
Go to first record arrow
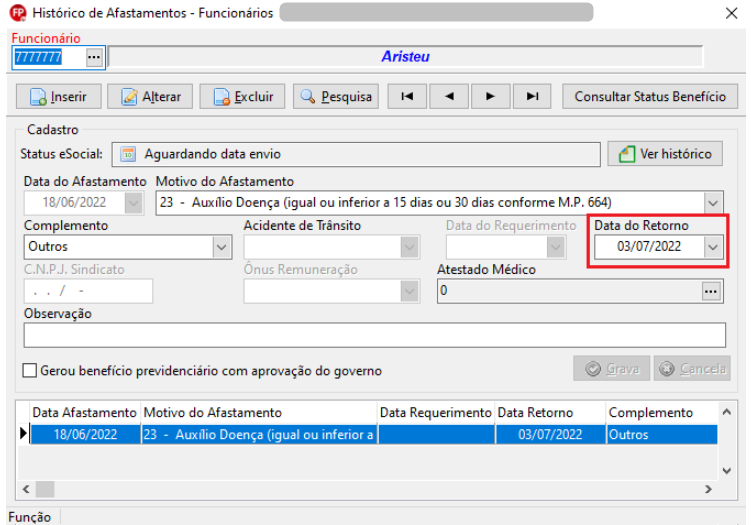407,97
